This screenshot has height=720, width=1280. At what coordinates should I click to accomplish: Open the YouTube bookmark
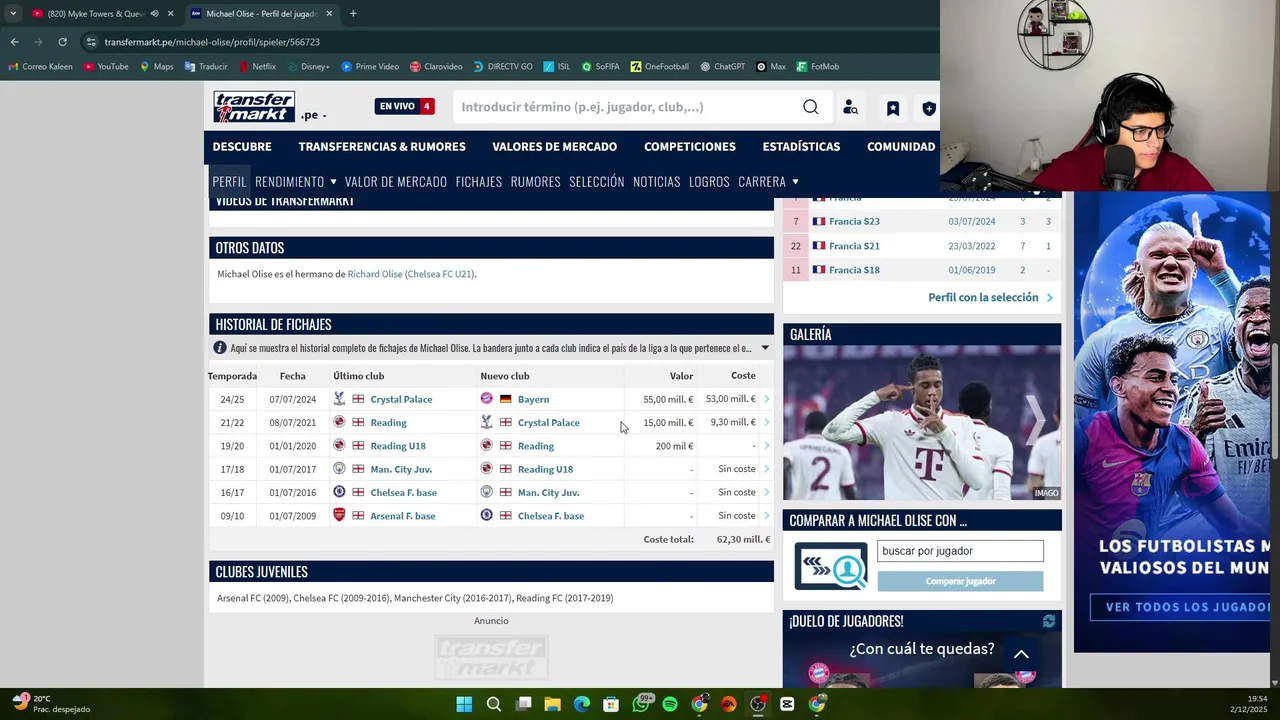[106, 67]
